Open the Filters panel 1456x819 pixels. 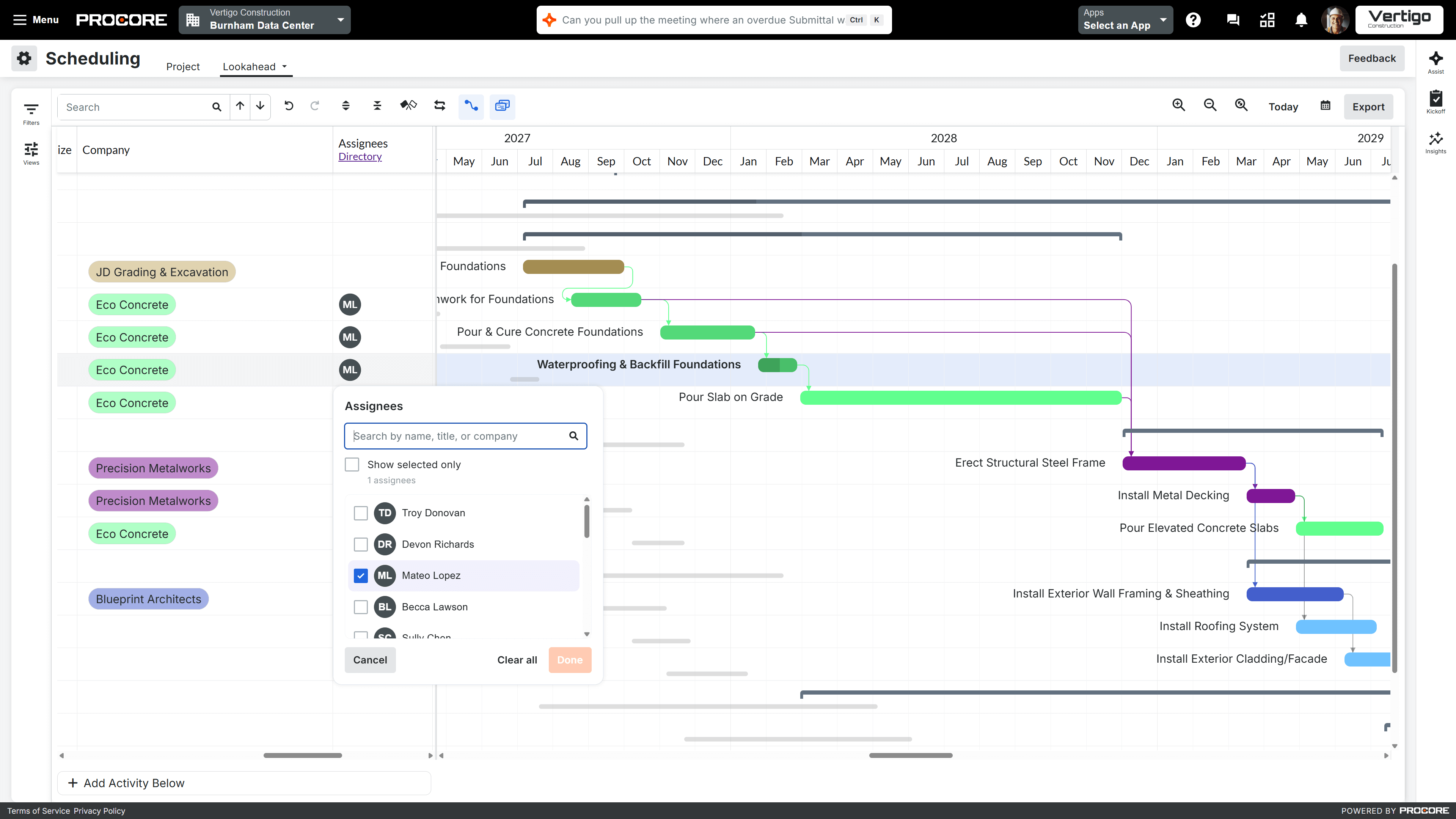click(x=30, y=113)
